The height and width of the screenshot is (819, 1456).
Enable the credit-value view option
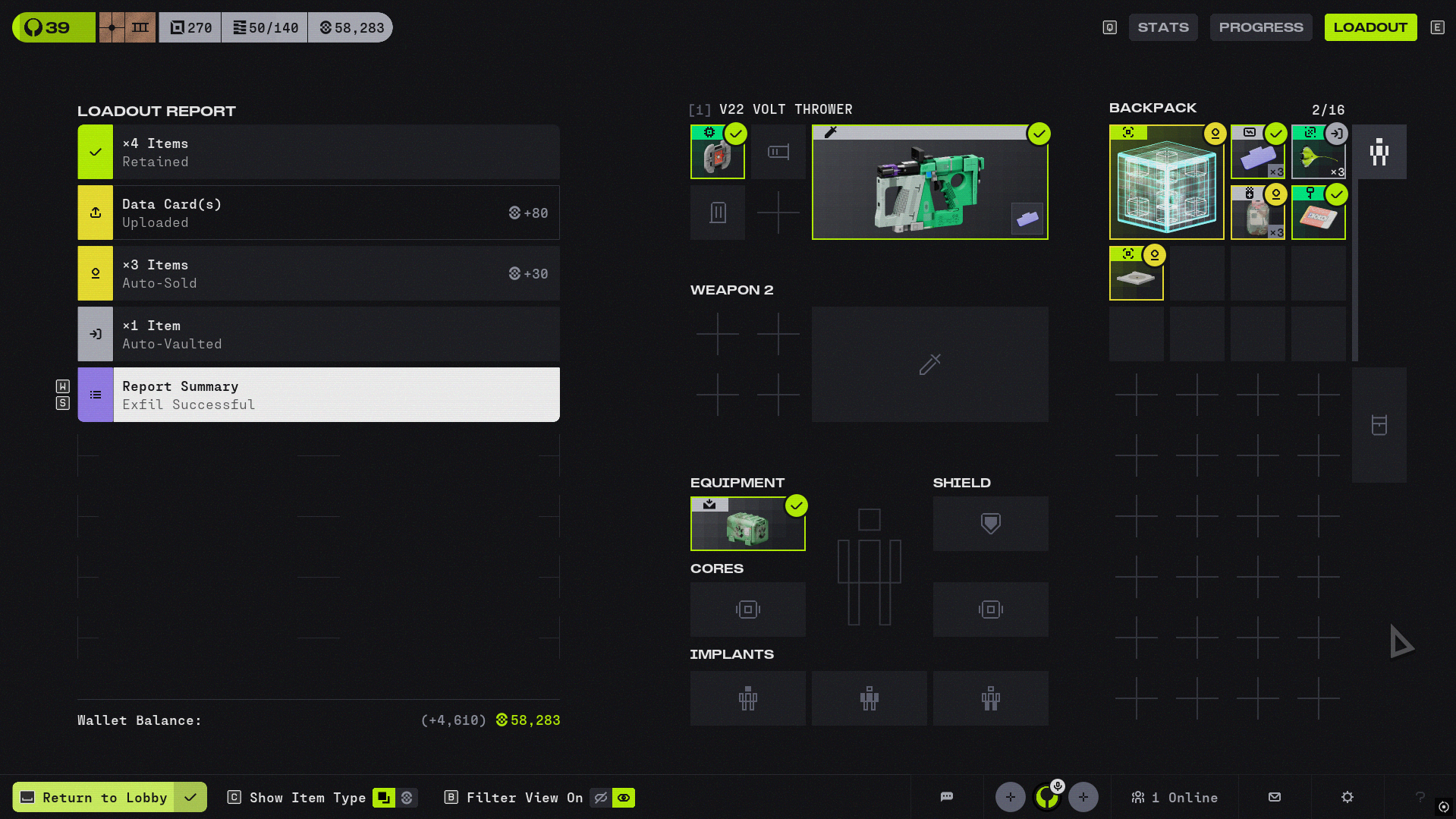[407, 797]
